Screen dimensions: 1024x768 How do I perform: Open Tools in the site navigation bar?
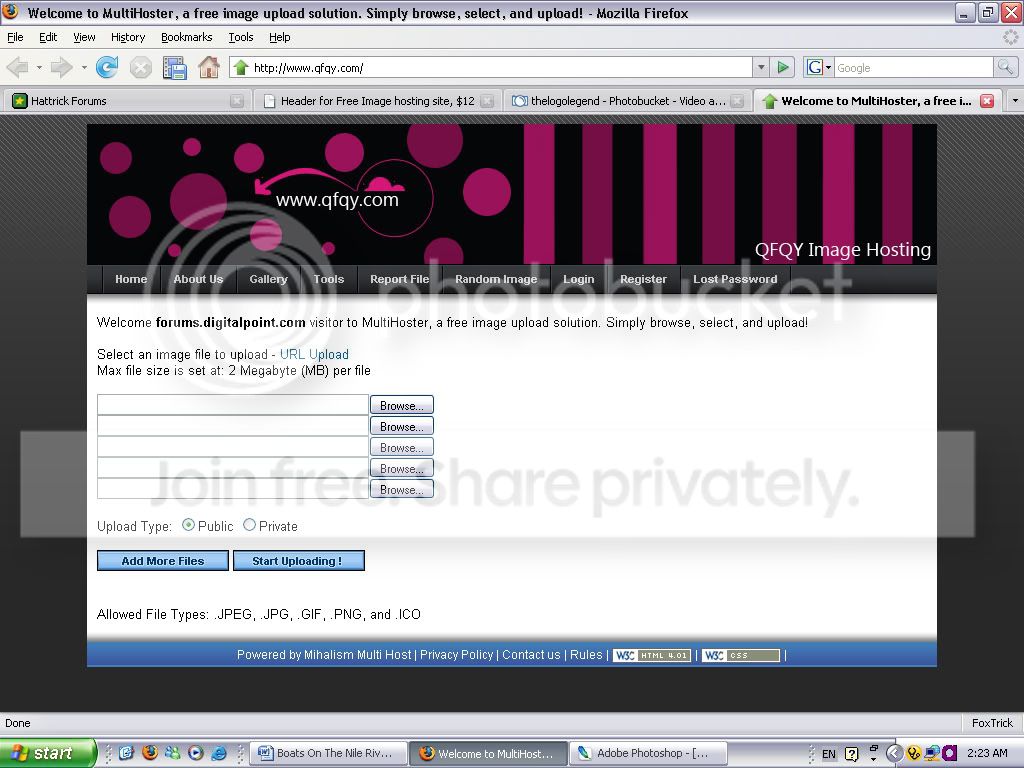[328, 279]
